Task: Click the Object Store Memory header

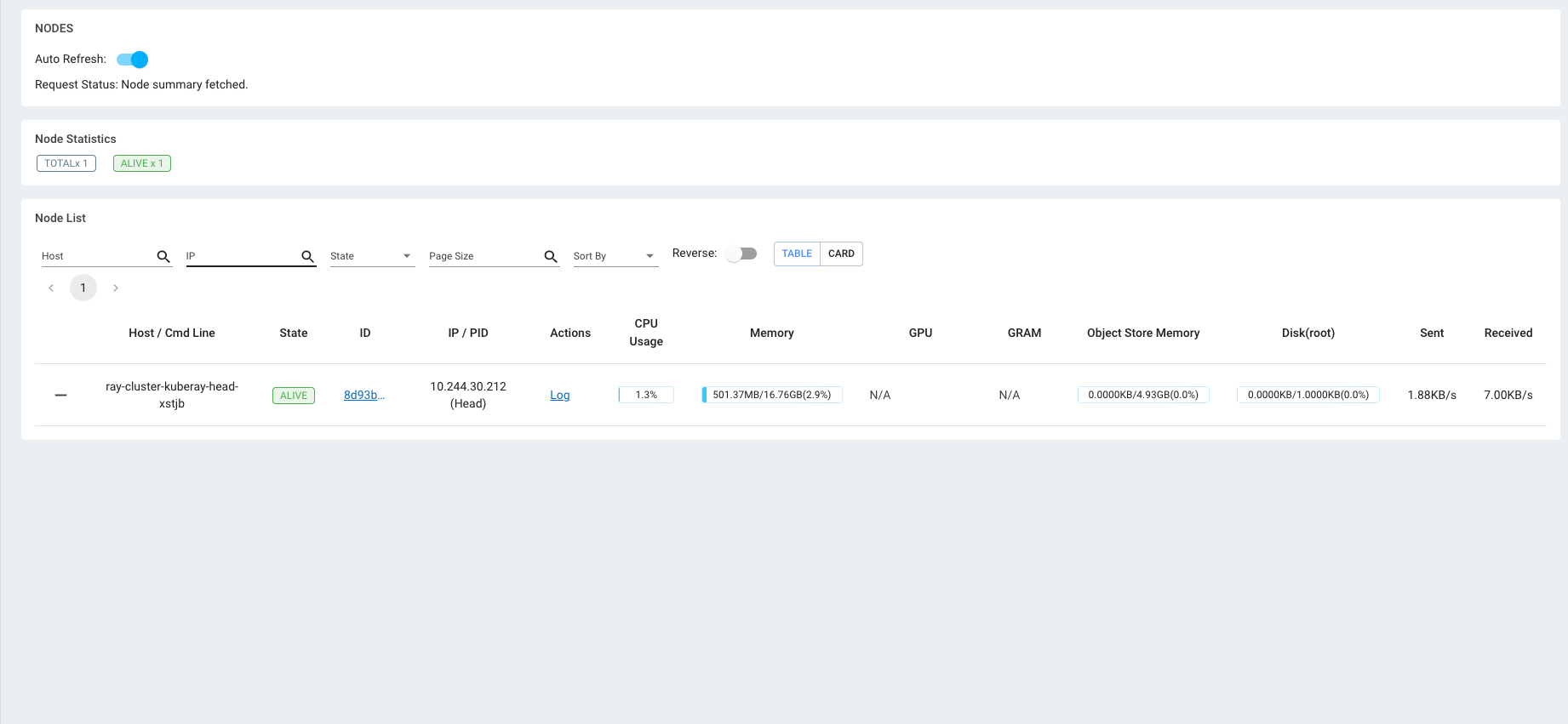Action: tap(1143, 333)
